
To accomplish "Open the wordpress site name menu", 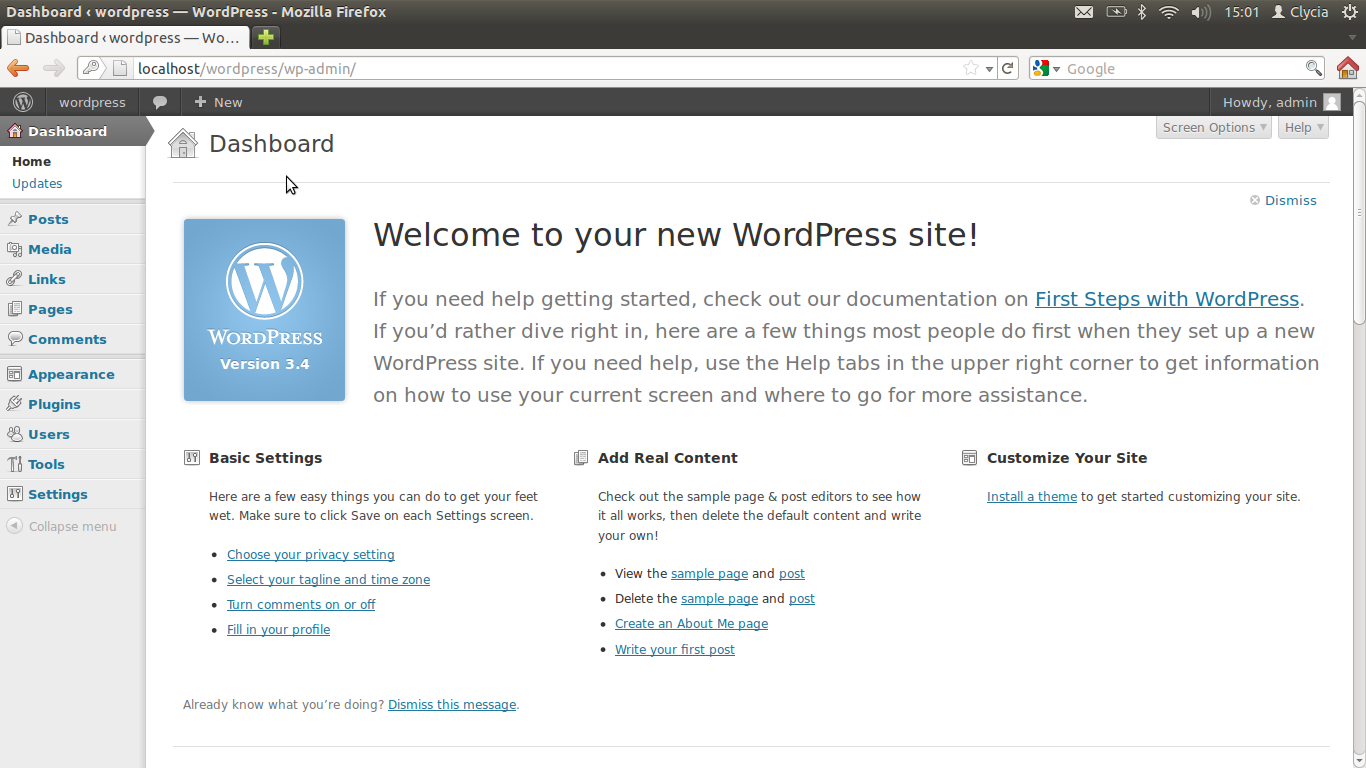I will (x=92, y=102).
